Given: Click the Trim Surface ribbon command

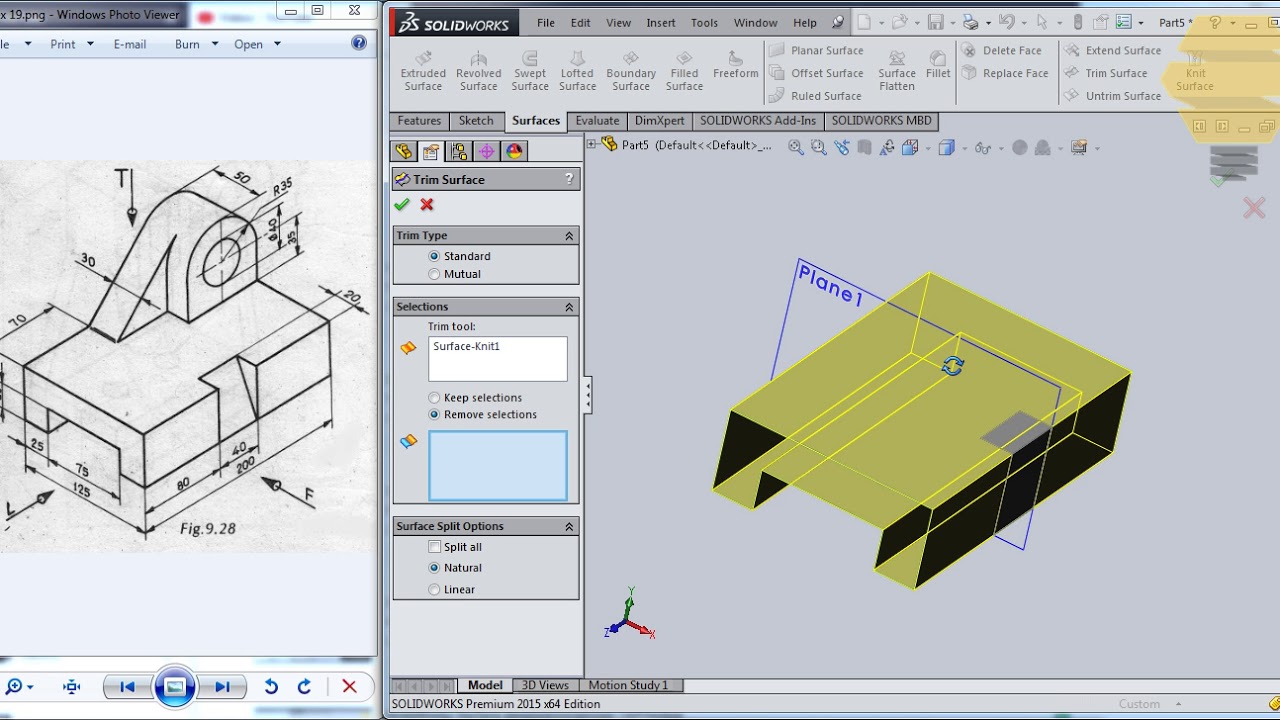Looking at the screenshot, I should (1106, 73).
